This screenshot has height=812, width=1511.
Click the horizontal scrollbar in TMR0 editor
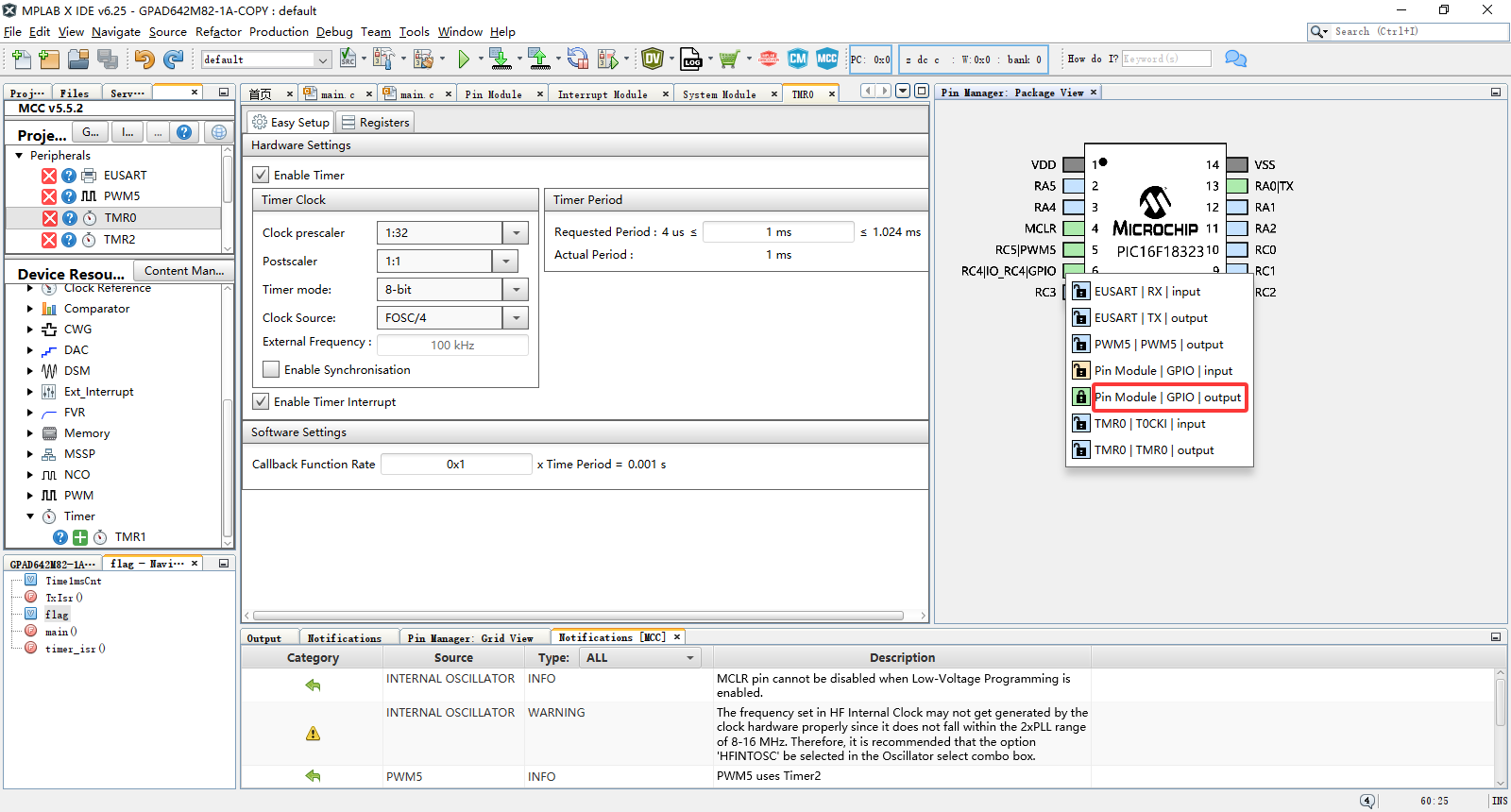click(578, 616)
